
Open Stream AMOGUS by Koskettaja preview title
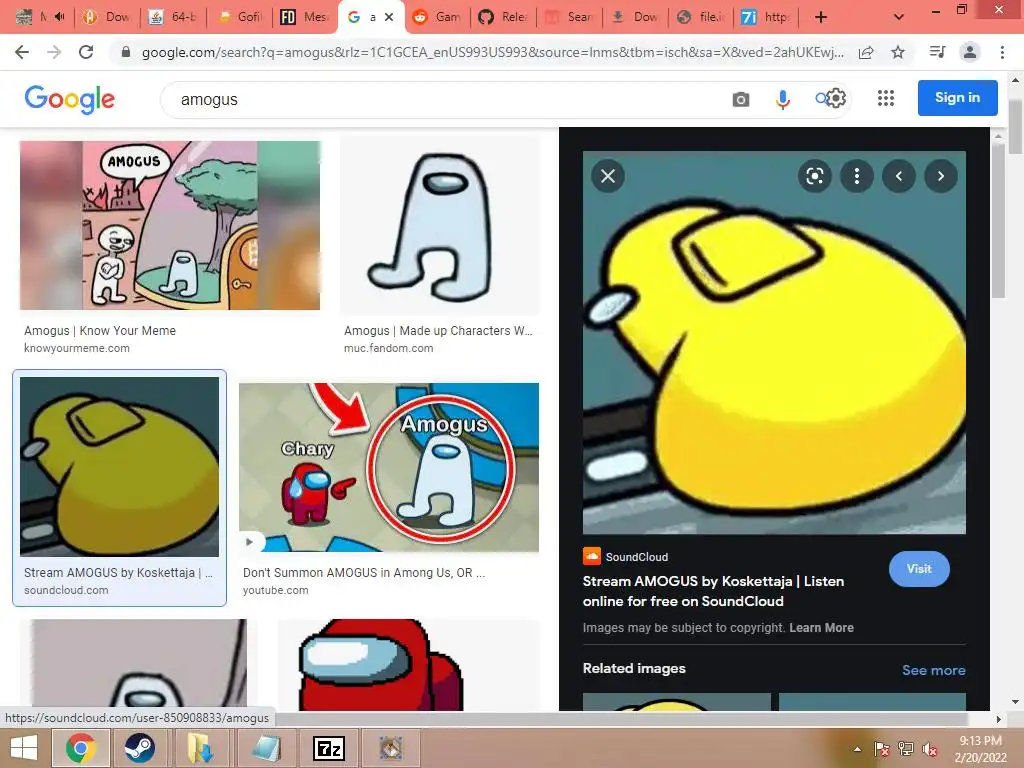point(713,591)
